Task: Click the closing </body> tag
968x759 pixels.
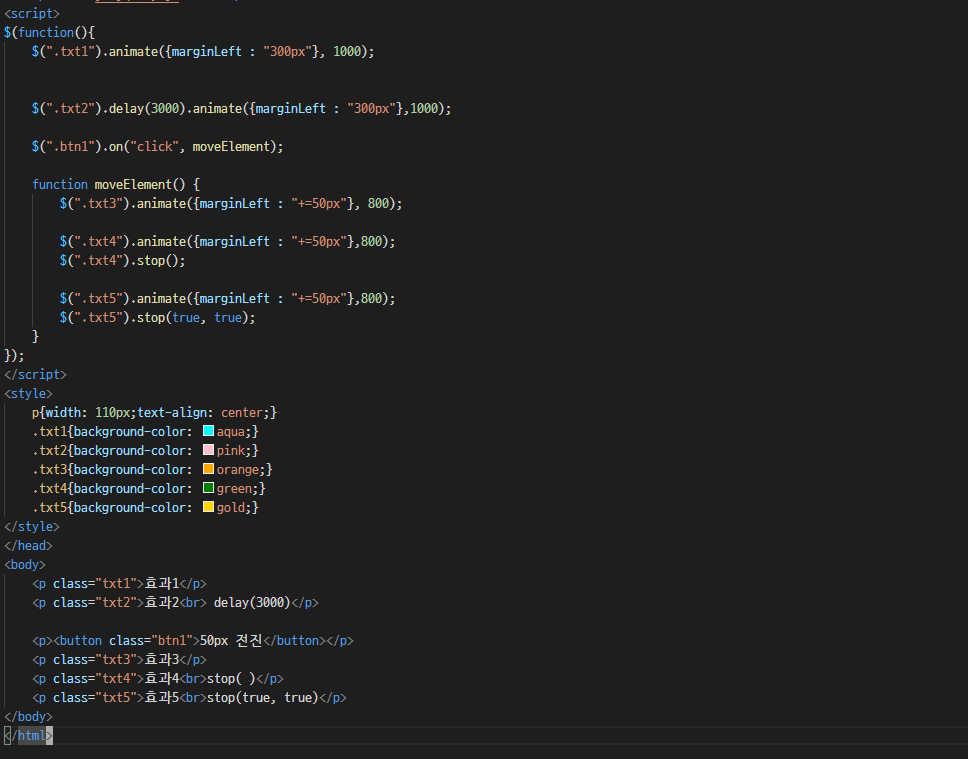Action: [x=28, y=716]
